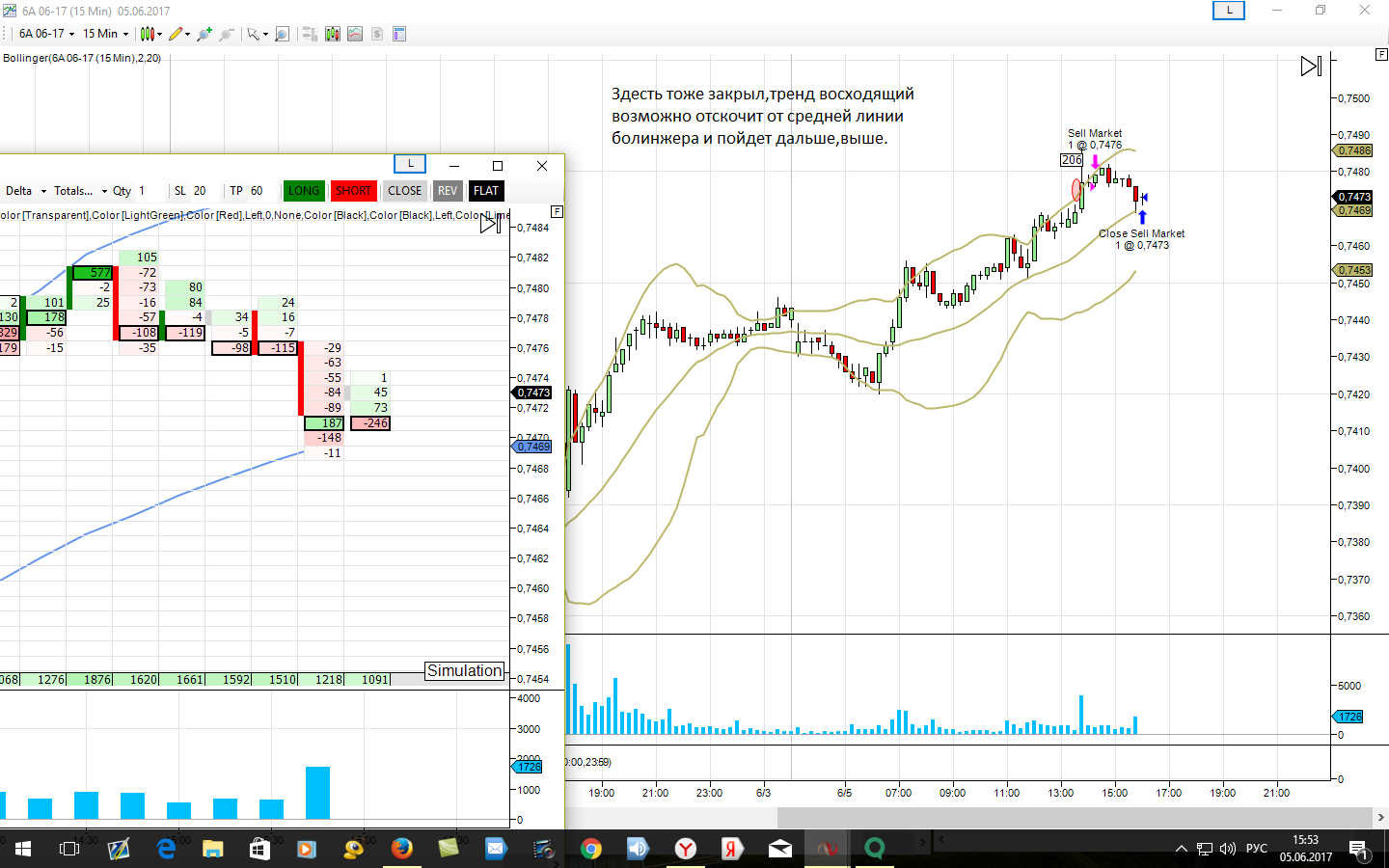Open Yandex Browser from taskbar

[685, 849]
